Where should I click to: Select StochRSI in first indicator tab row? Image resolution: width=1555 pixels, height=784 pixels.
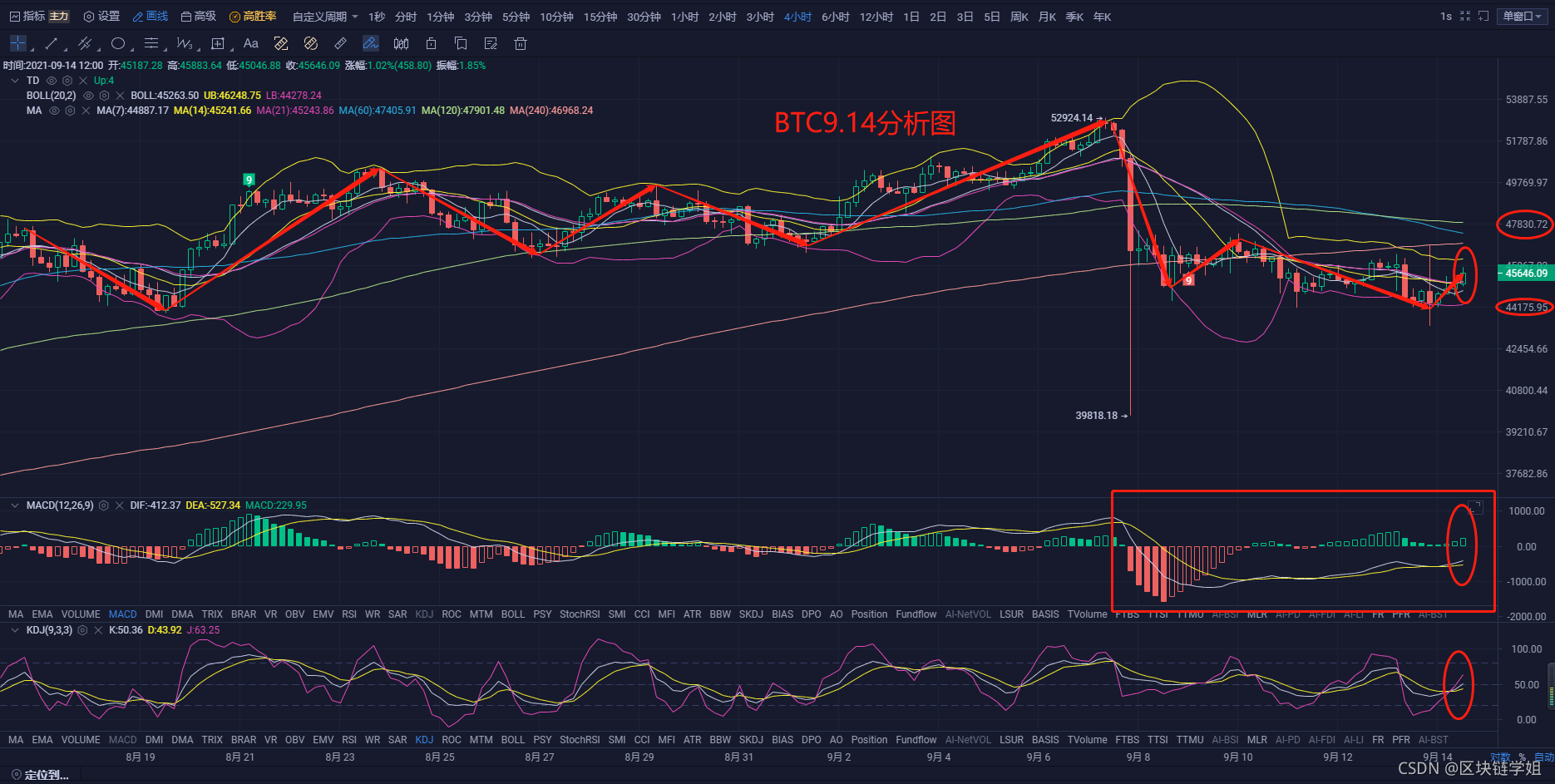(x=580, y=614)
